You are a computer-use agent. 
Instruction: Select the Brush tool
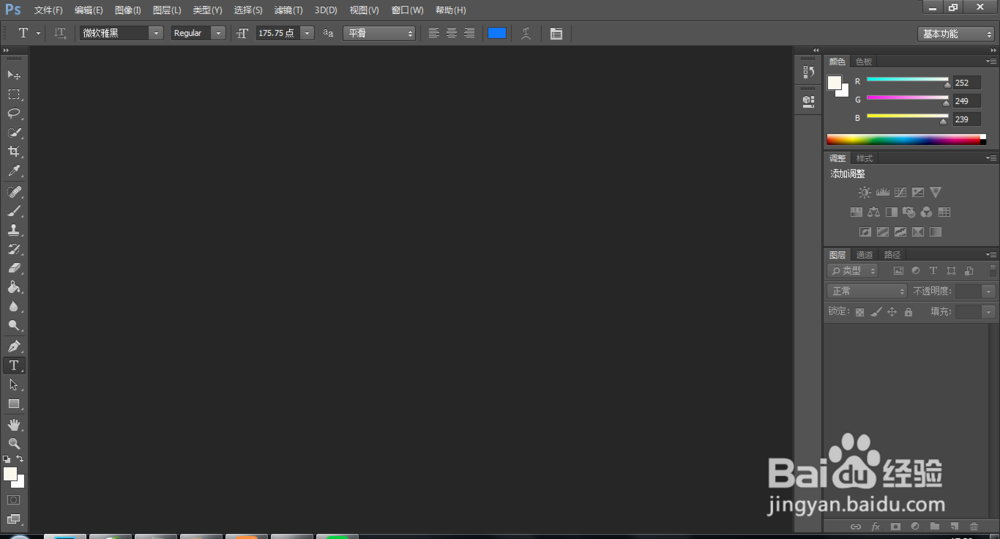(x=13, y=211)
